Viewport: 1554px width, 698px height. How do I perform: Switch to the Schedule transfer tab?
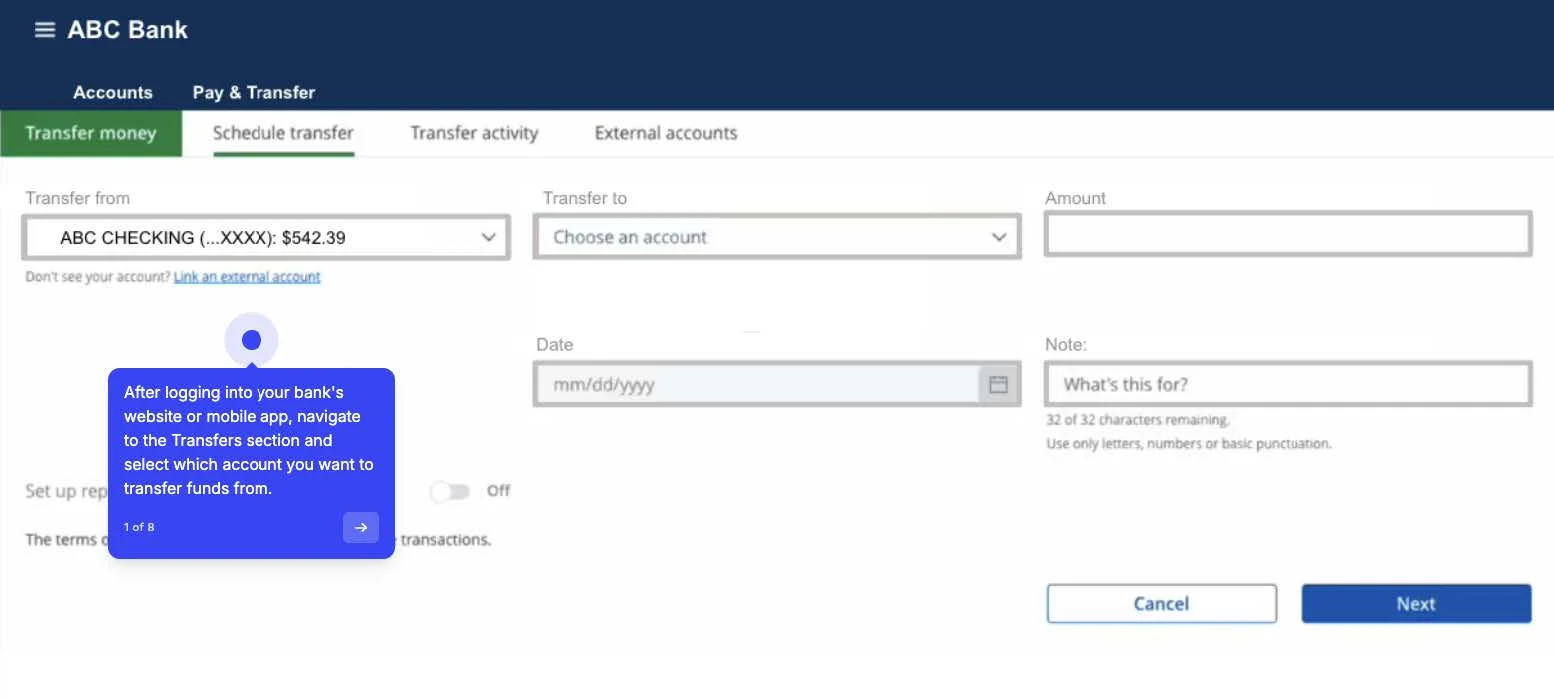click(283, 133)
